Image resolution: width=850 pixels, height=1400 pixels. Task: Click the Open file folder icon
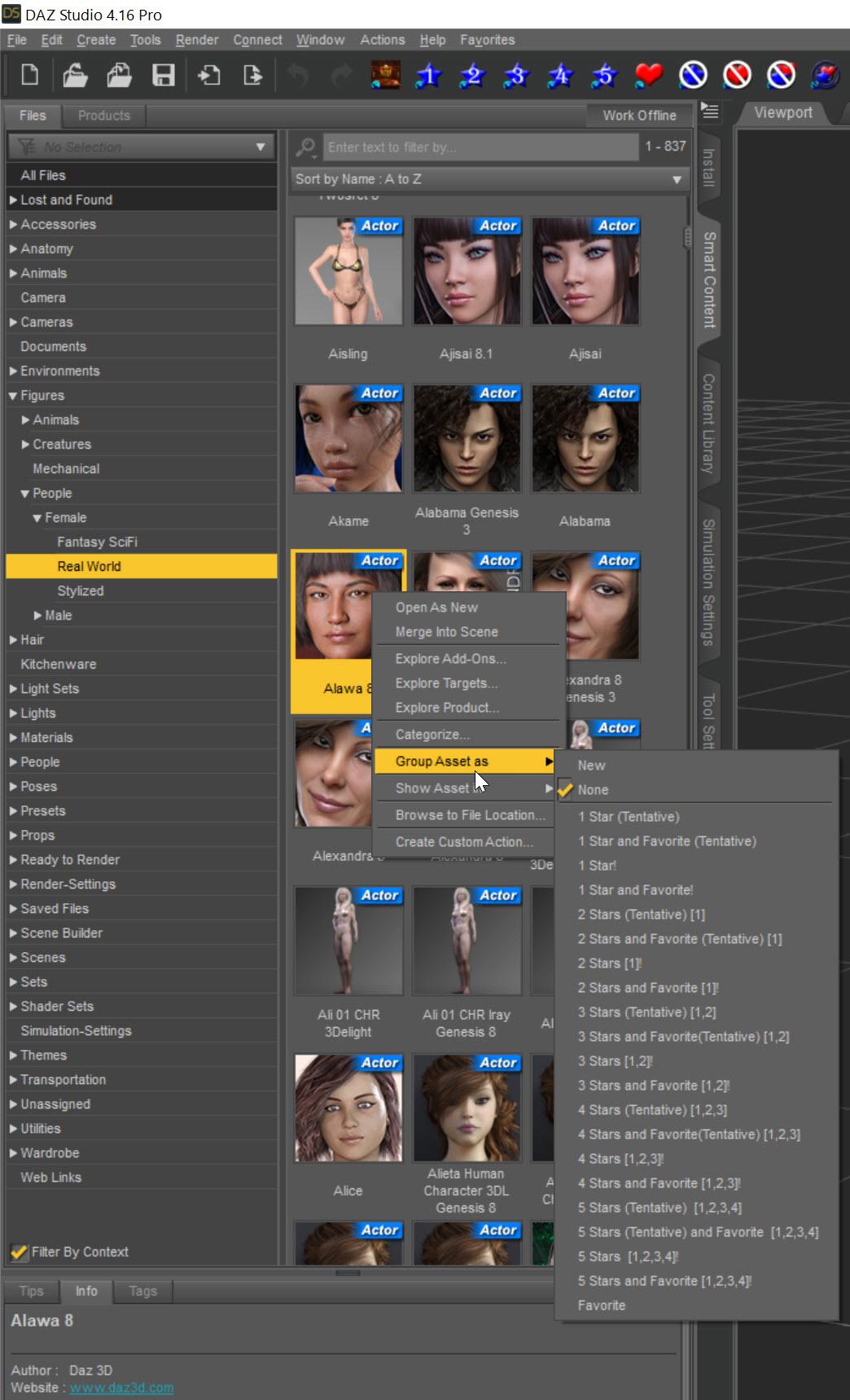tap(75, 76)
